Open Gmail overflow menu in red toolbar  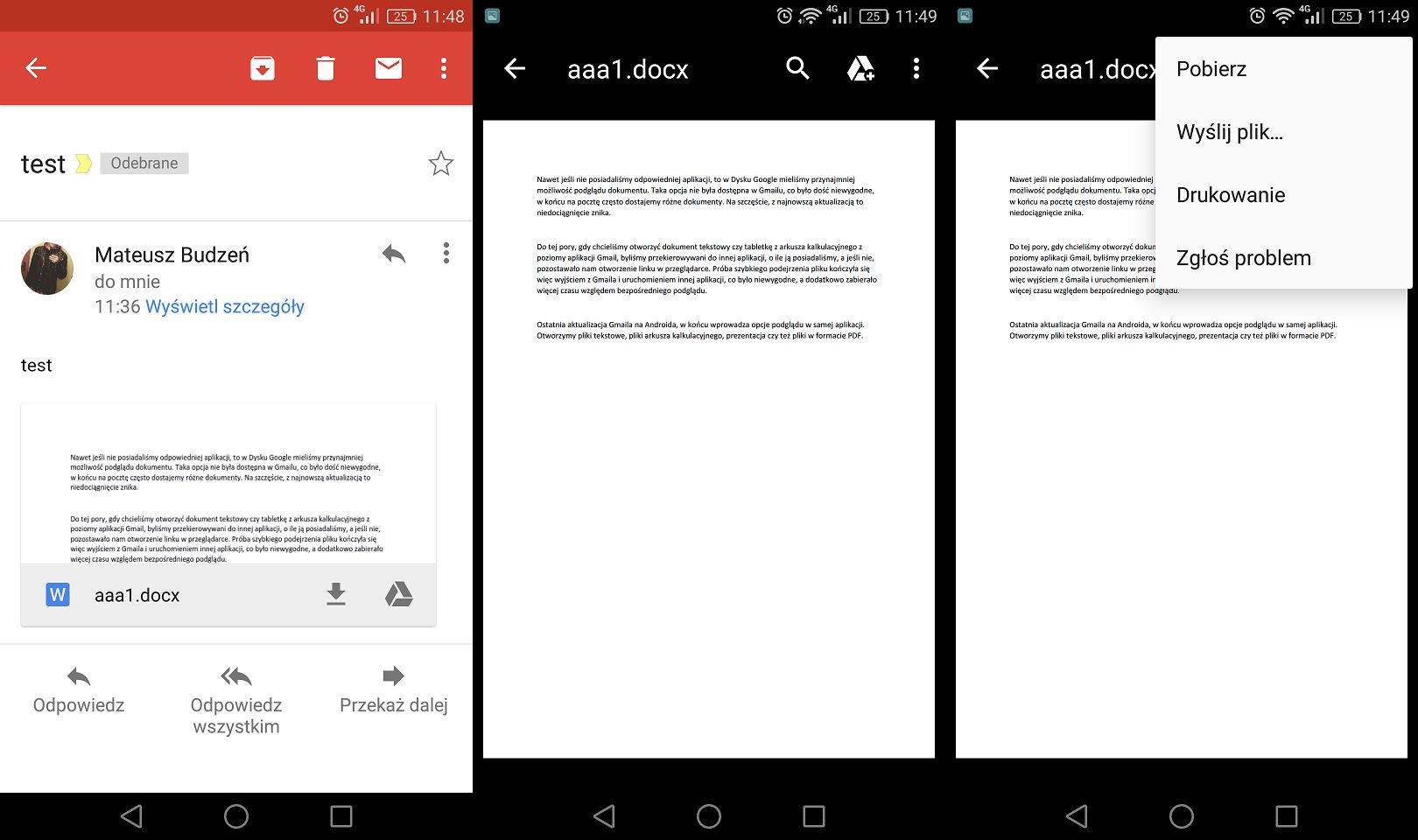444,68
